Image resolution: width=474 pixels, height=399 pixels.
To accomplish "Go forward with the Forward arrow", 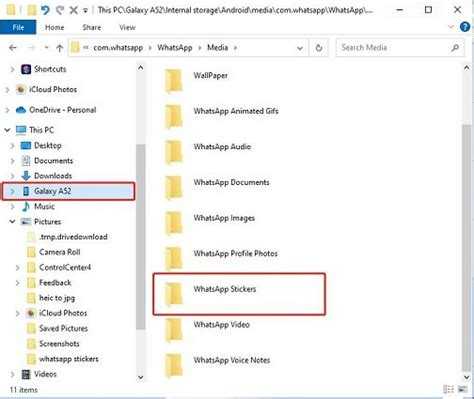I will tap(31, 48).
